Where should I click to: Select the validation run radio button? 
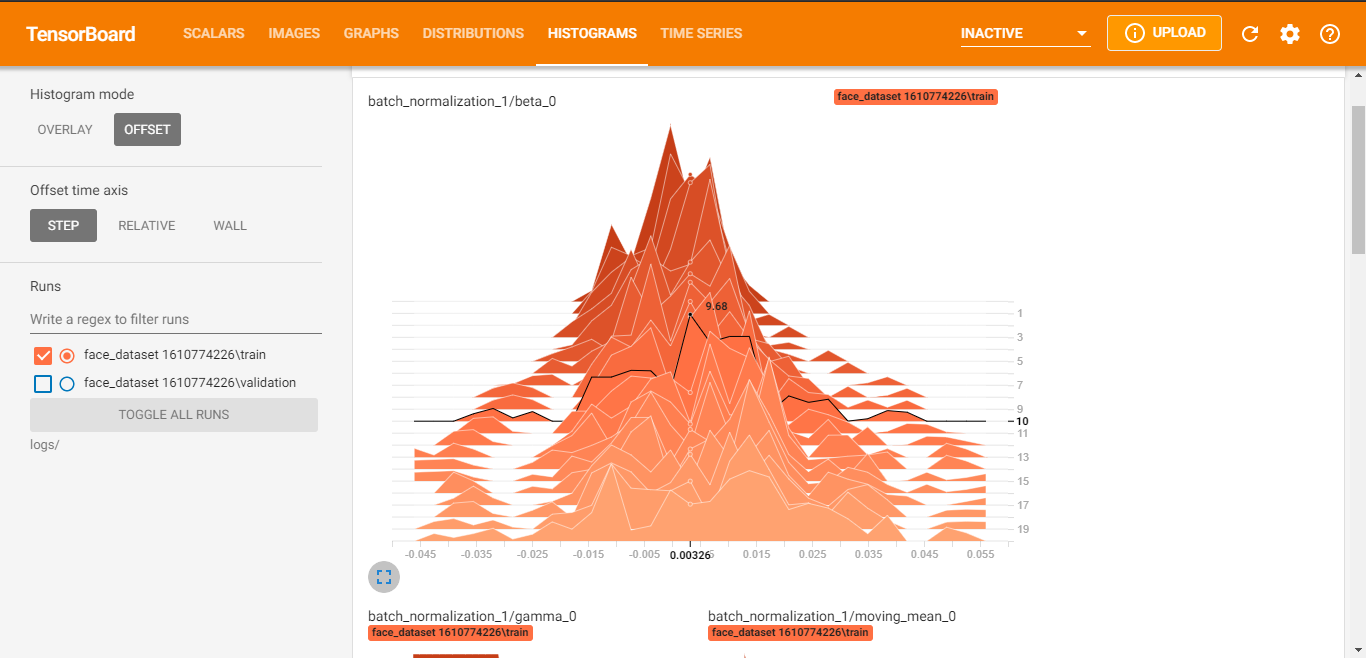[x=67, y=383]
